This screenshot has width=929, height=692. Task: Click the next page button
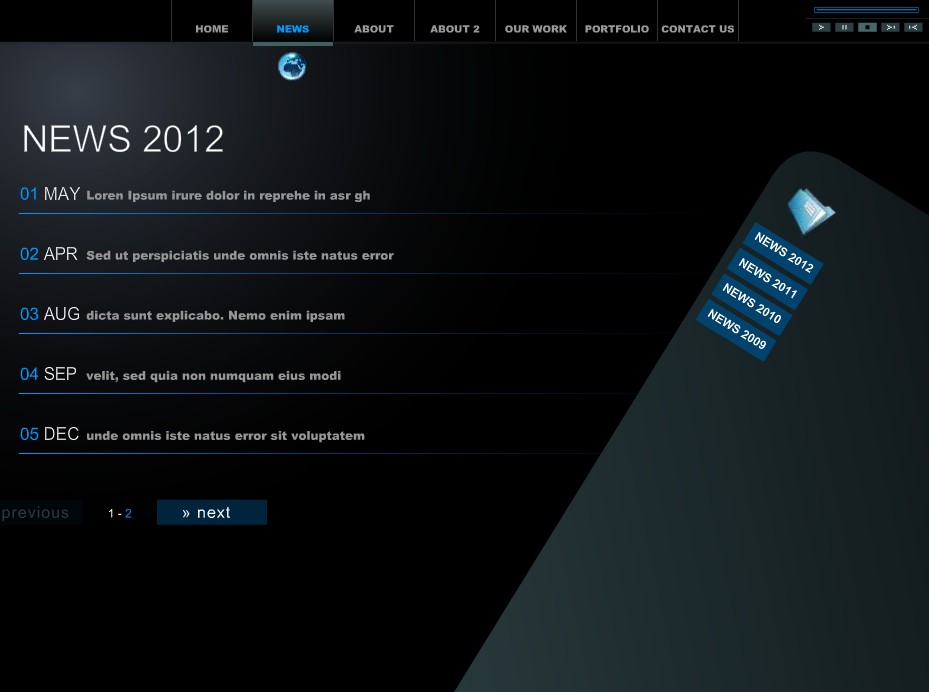click(x=212, y=512)
